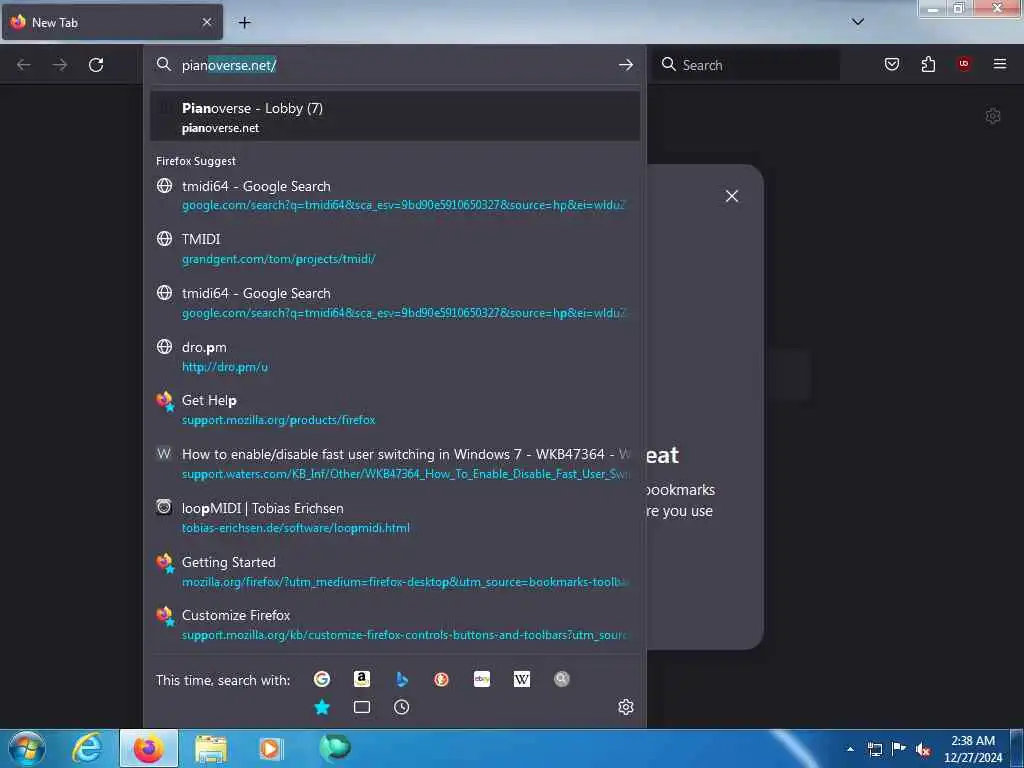
Task: Open the uBlock Origin extension icon
Action: 964,64
